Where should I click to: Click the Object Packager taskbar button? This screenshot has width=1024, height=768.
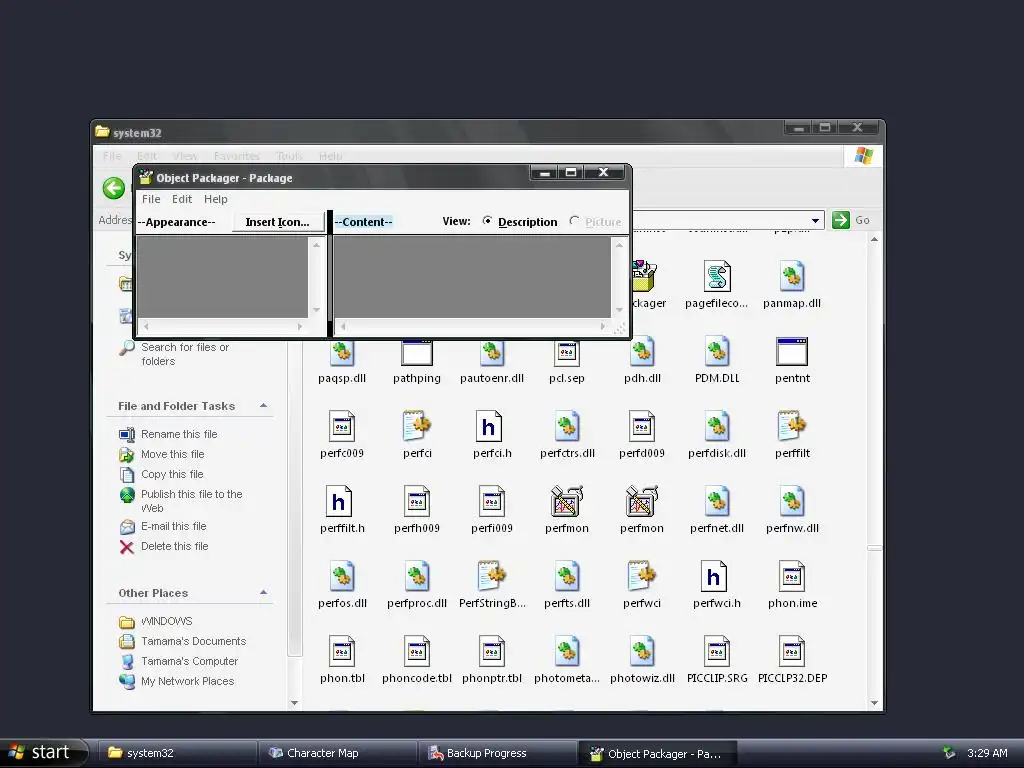[x=657, y=753]
